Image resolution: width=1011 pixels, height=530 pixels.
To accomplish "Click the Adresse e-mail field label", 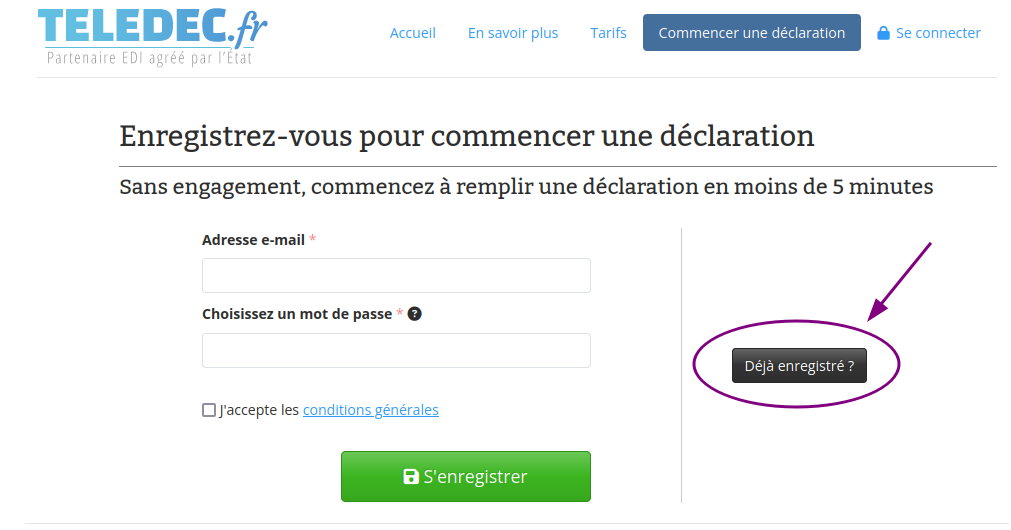I will pos(253,240).
